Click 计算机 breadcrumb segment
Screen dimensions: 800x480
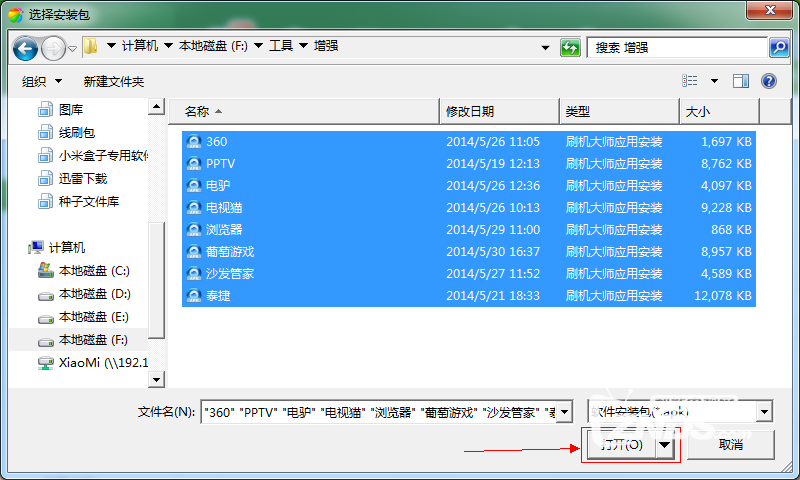pos(140,46)
